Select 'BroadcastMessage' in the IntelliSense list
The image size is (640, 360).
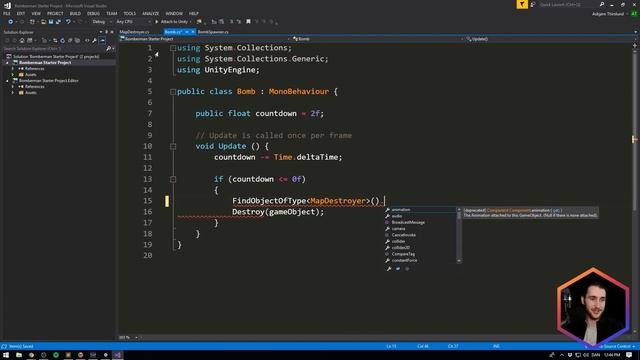tap(420, 222)
